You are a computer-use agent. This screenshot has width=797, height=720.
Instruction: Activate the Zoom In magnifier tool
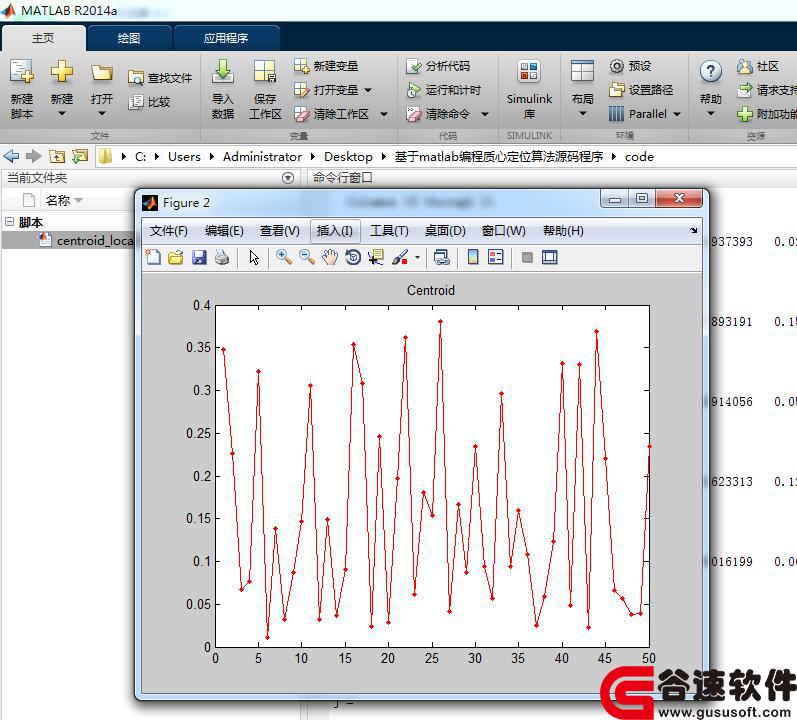[x=284, y=257]
